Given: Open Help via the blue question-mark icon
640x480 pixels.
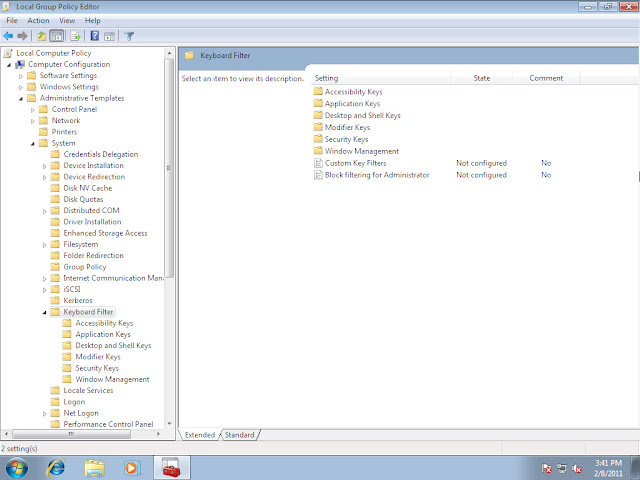Looking at the screenshot, I should [x=94, y=36].
